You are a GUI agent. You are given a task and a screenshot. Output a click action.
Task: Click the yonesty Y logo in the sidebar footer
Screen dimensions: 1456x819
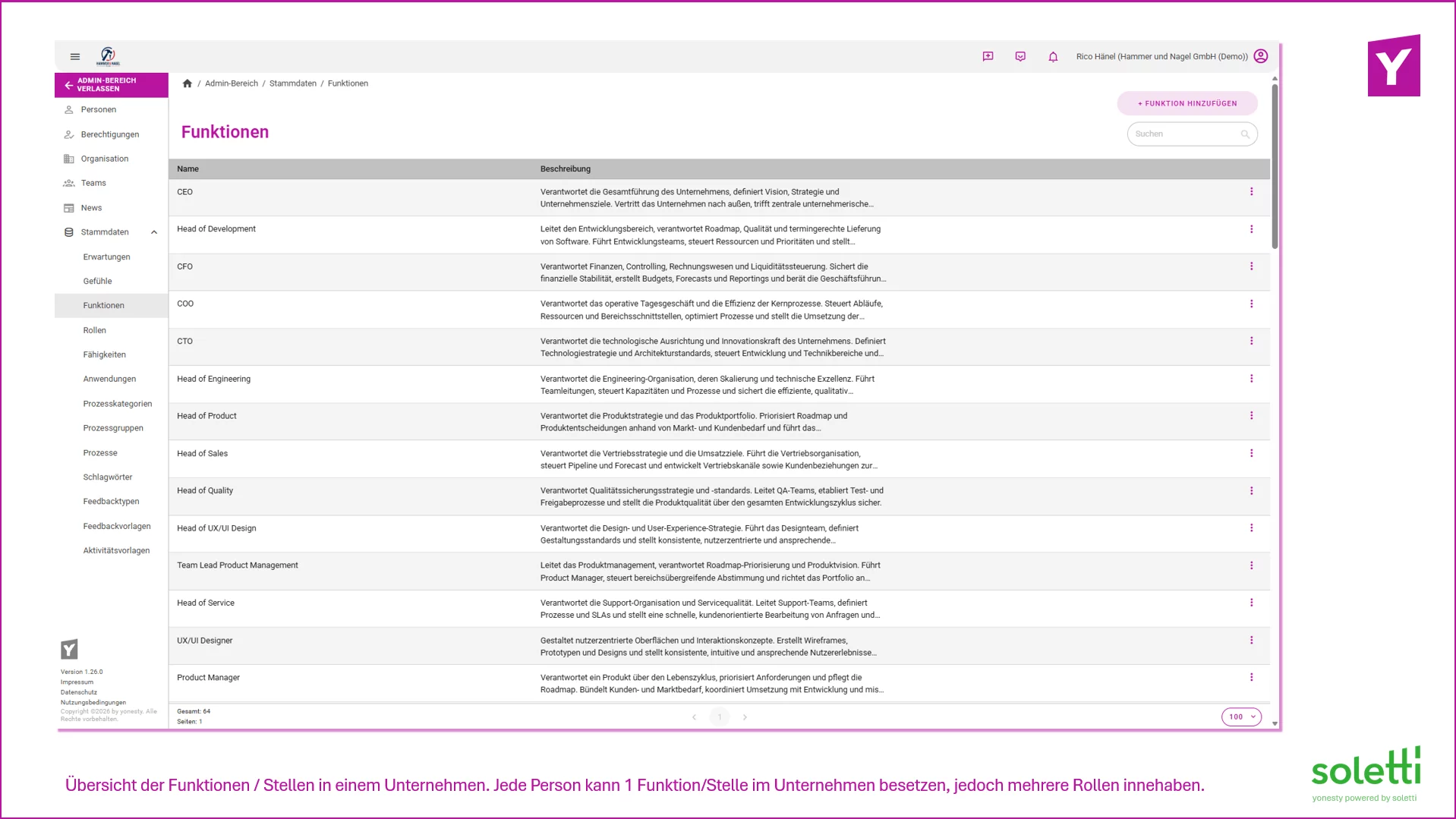69,650
